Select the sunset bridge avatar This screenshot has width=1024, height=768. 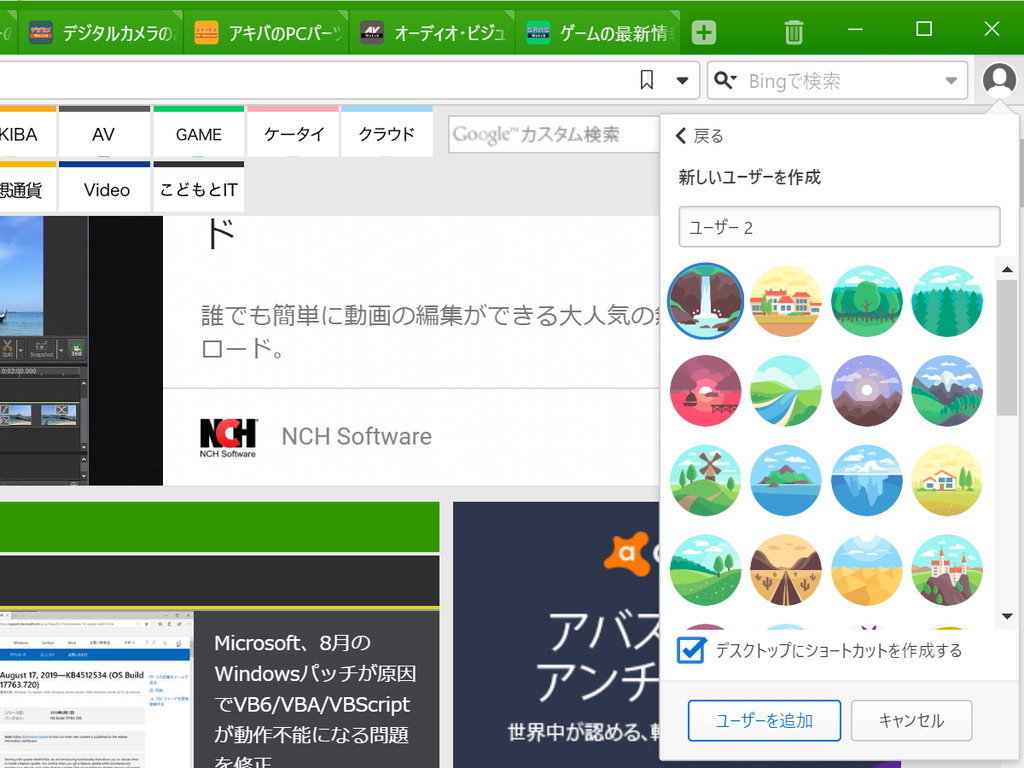point(705,390)
